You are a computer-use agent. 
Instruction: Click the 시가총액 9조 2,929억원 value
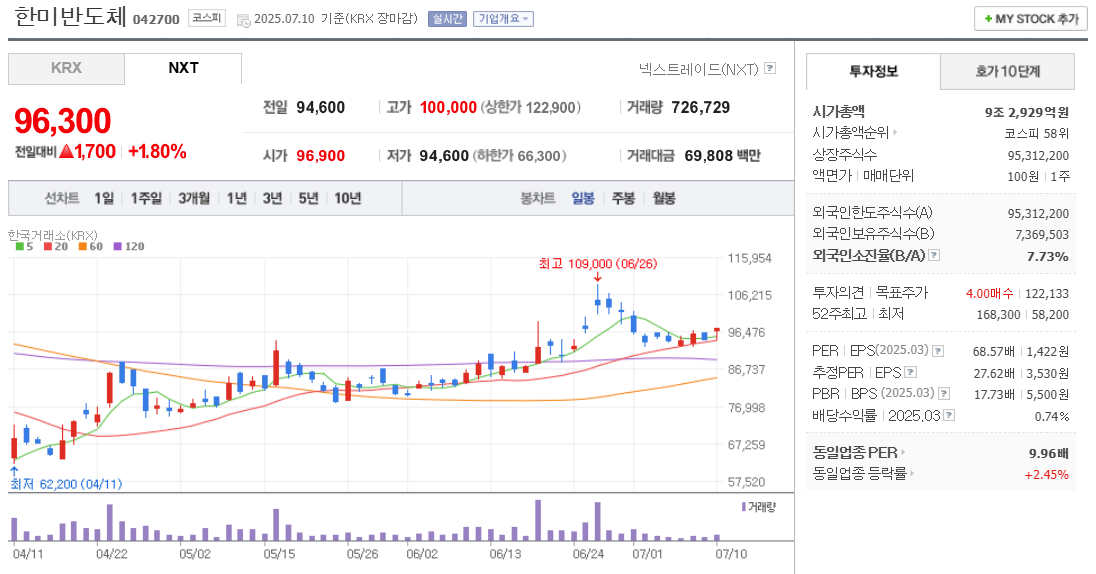[x=1027, y=112]
